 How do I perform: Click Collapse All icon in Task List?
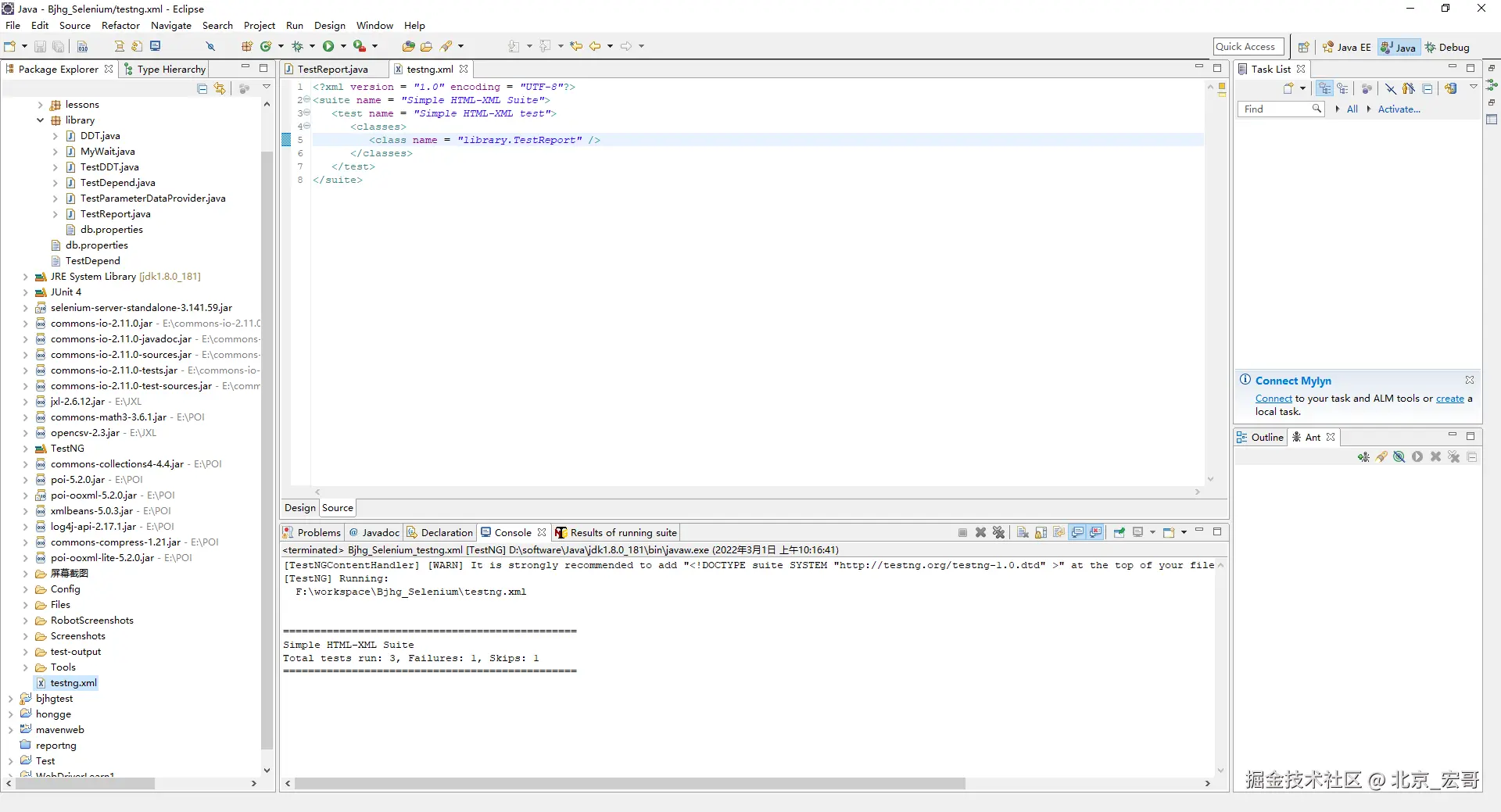[x=1428, y=88]
